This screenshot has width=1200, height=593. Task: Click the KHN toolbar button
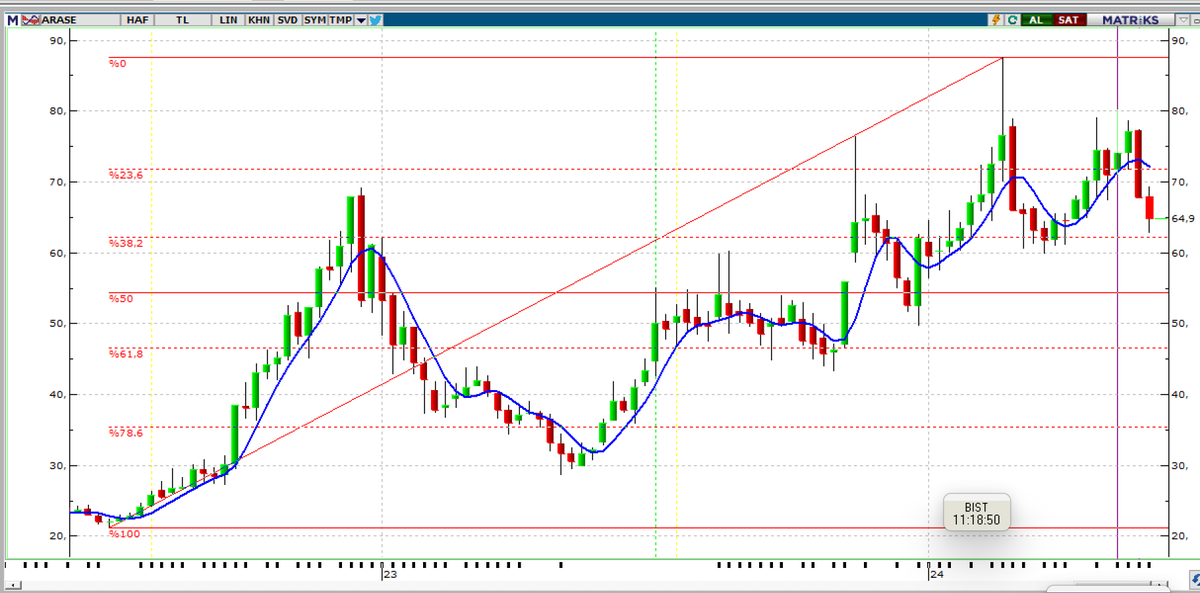(259, 20)
